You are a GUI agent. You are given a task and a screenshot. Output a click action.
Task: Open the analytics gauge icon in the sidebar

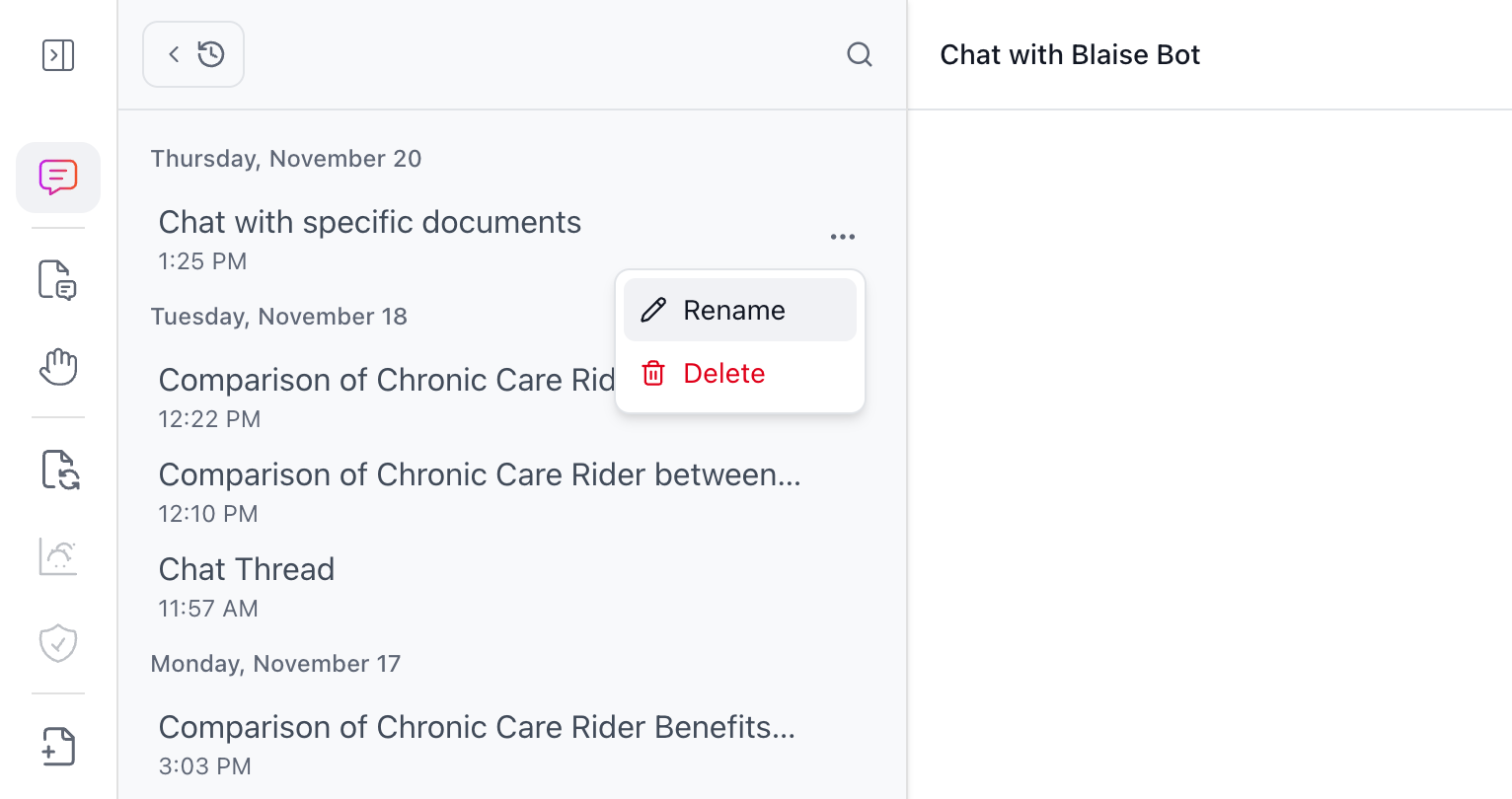pos(57,556)
